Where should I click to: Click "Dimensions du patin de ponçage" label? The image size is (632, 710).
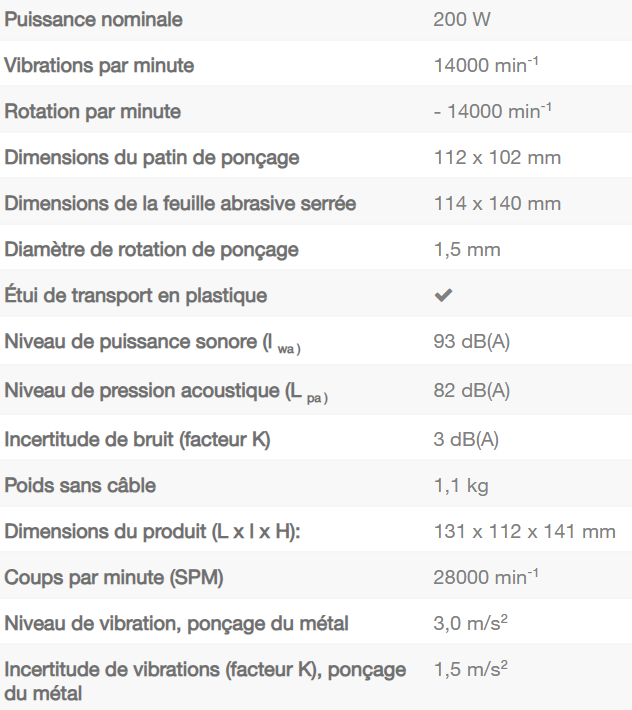coord(152,158)
